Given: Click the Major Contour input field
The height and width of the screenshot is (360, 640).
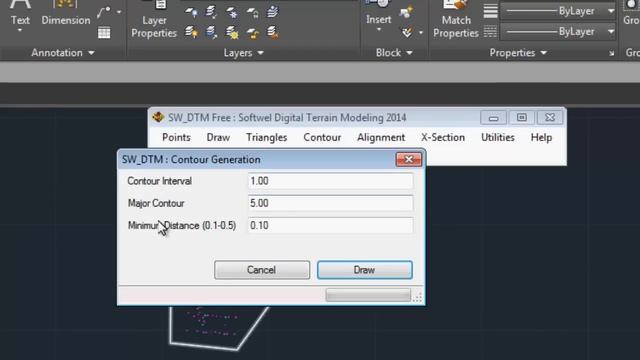Looking at the screenshot, I should click(330, 203).
